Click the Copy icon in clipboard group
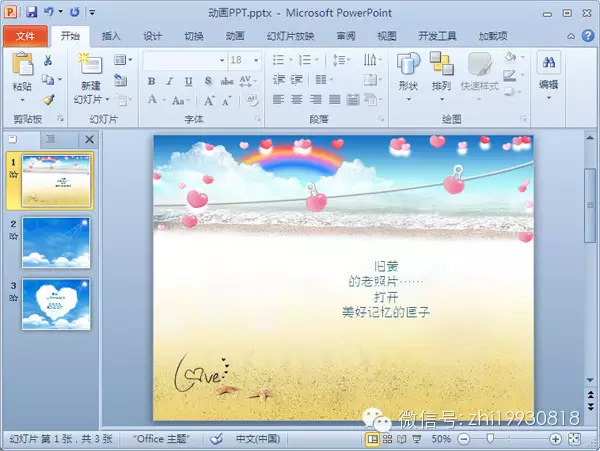Image resolution: width=600 pixels, height=451 pixels. [x=48, y=80]
